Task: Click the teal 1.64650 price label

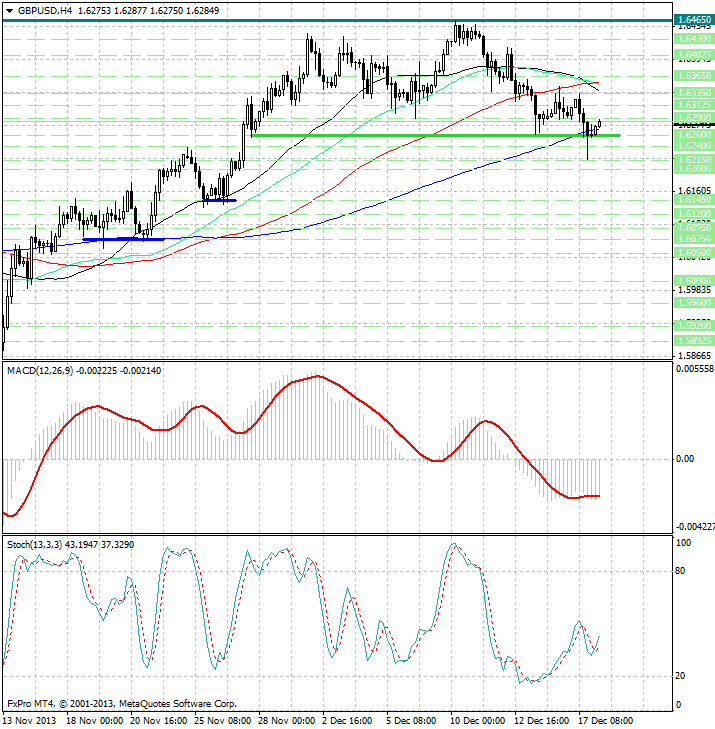Action: point(694,20)
